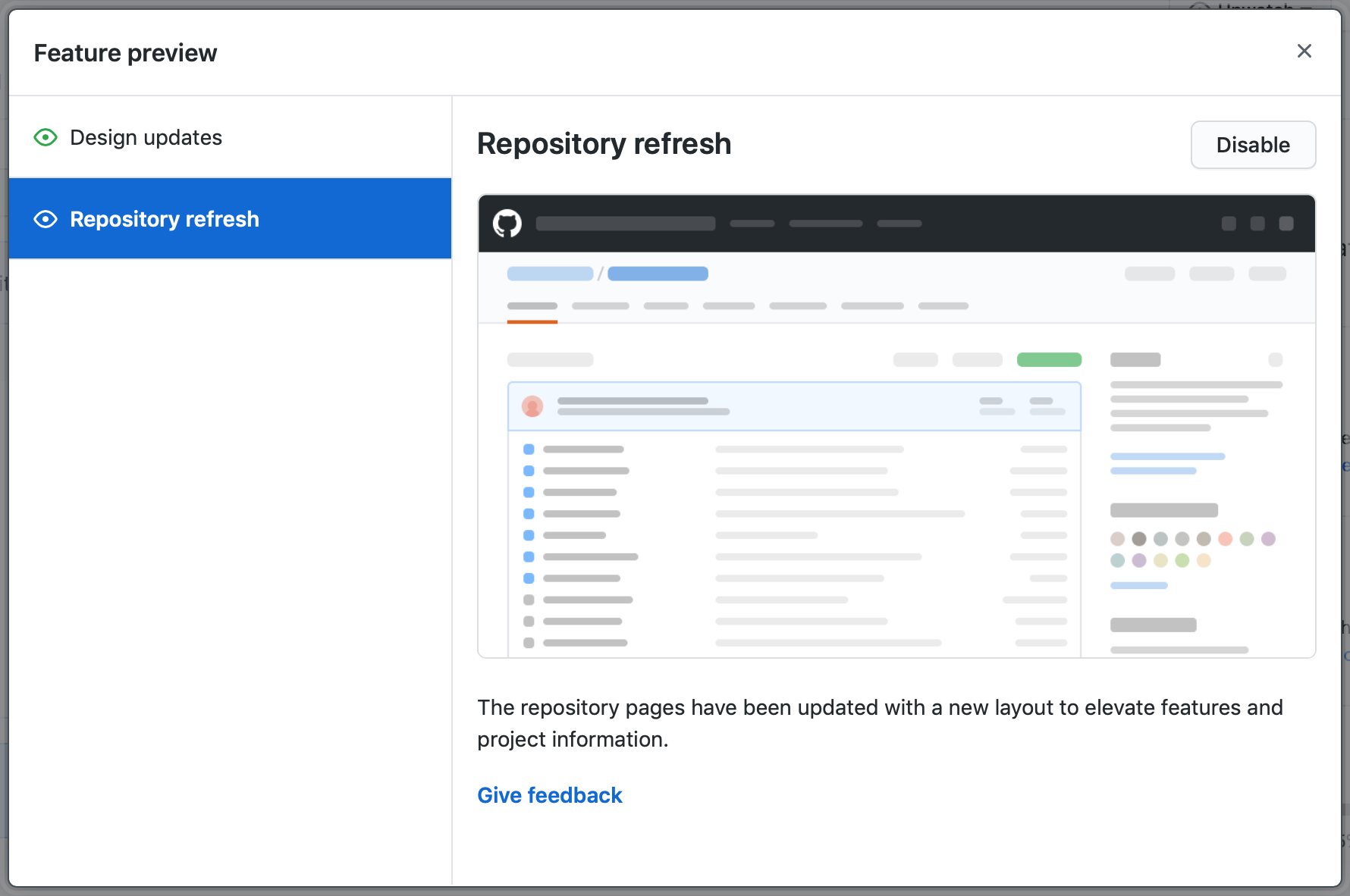Viewport: 1350px width, 896px height.
Task: Open the Give feedback link
Action: pos(549,795)
